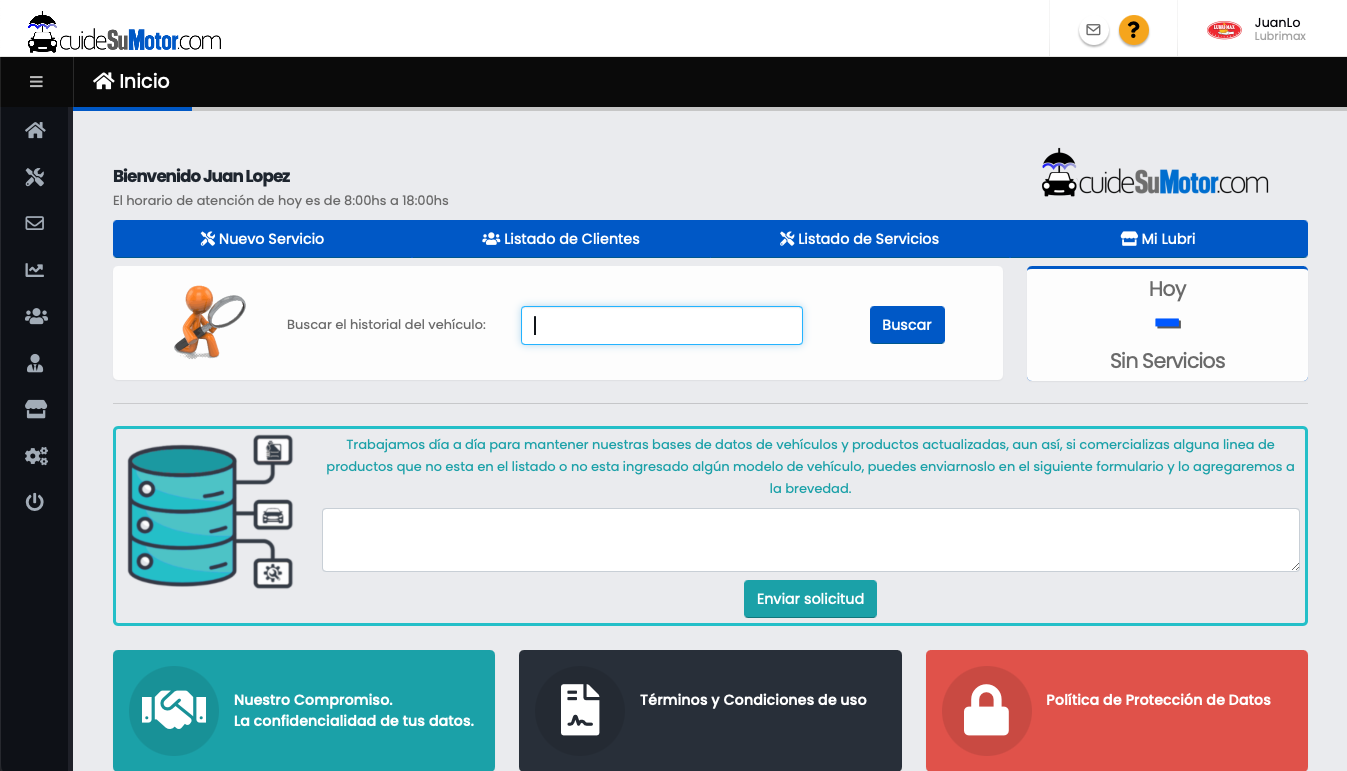Open Listado de Clientes menu item
Image resolution: width=1347 pixels, height=771 pixels.
560,239
